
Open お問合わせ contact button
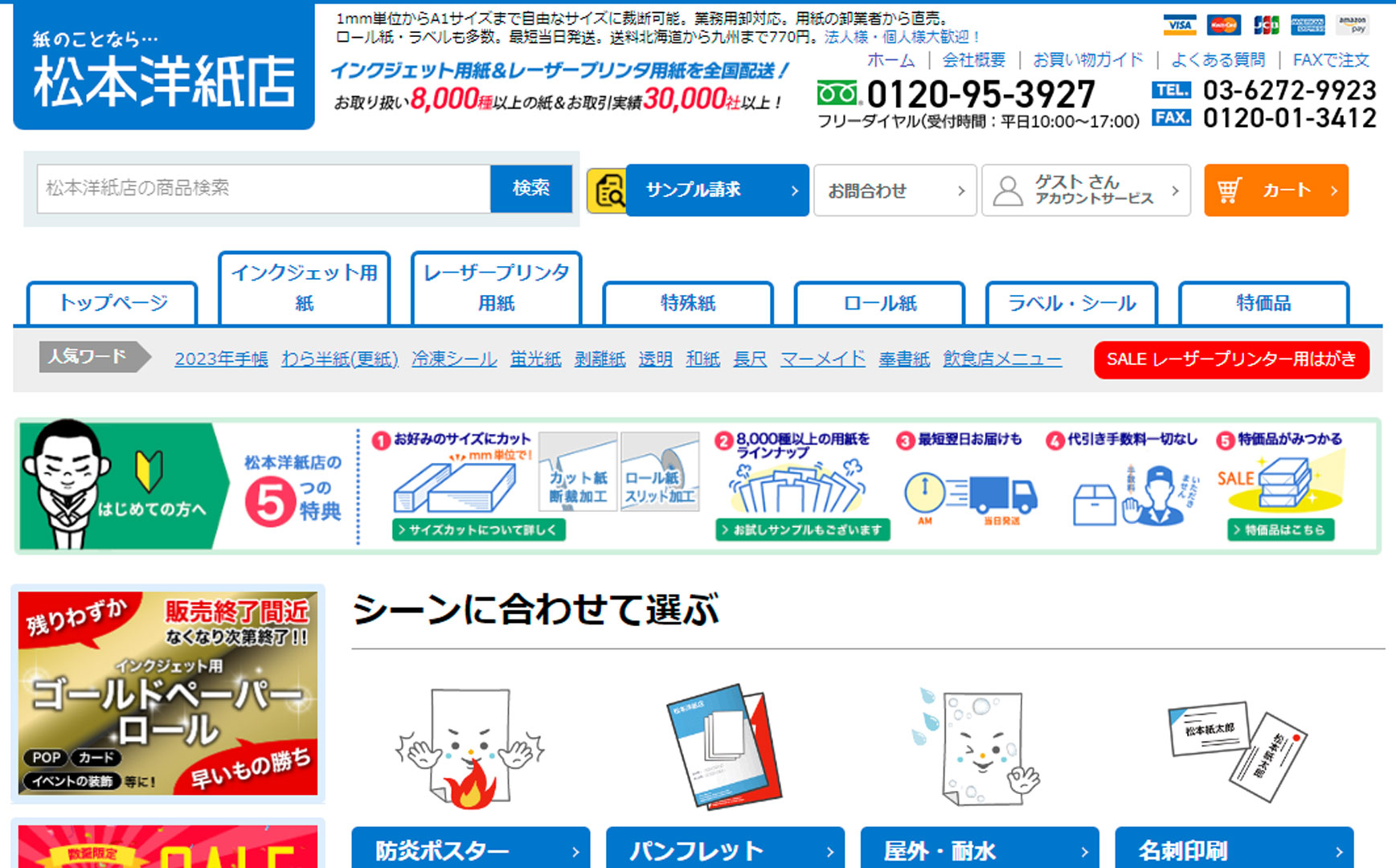(895, 190)
